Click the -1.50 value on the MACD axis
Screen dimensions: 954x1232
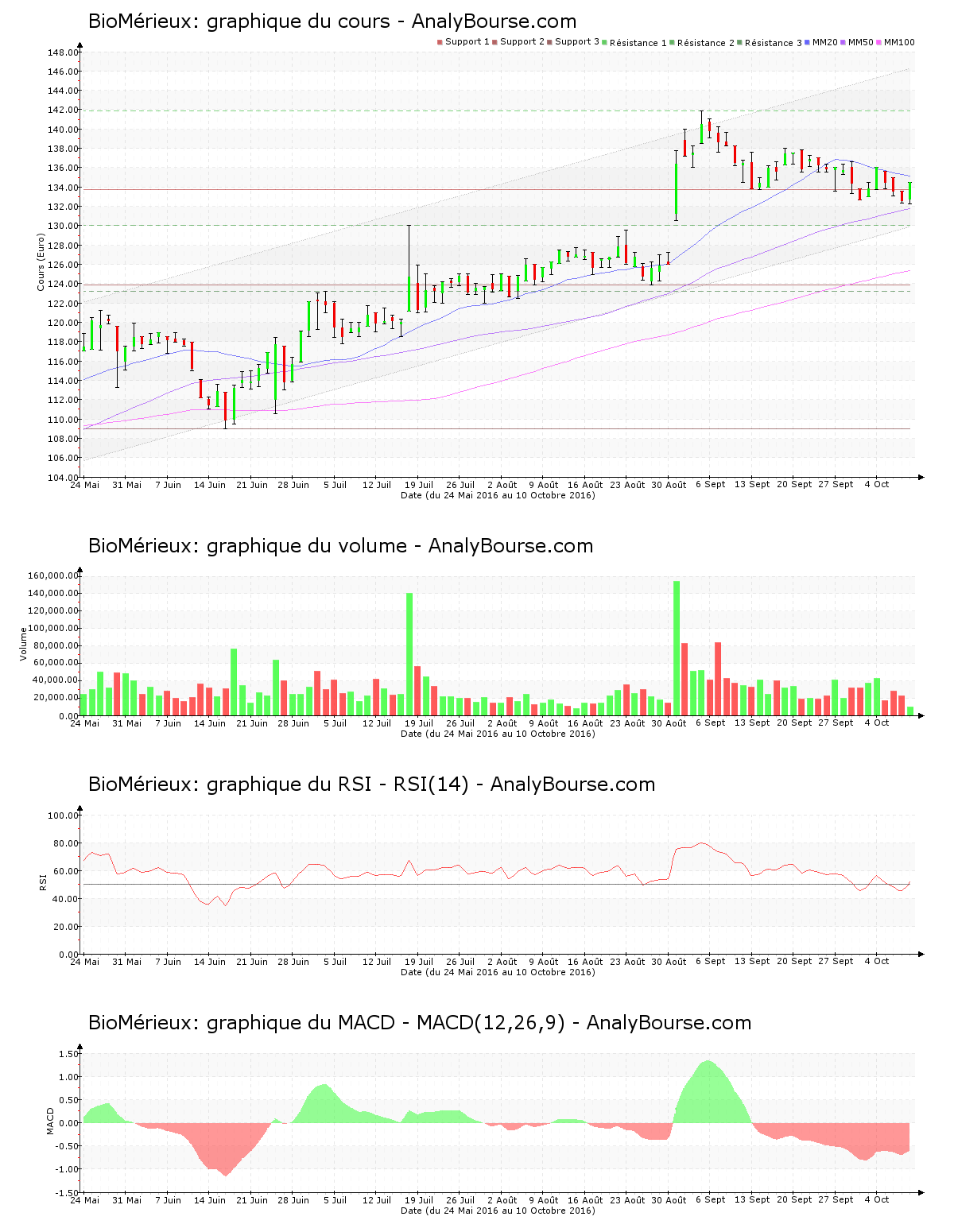tap(68, 1192)
